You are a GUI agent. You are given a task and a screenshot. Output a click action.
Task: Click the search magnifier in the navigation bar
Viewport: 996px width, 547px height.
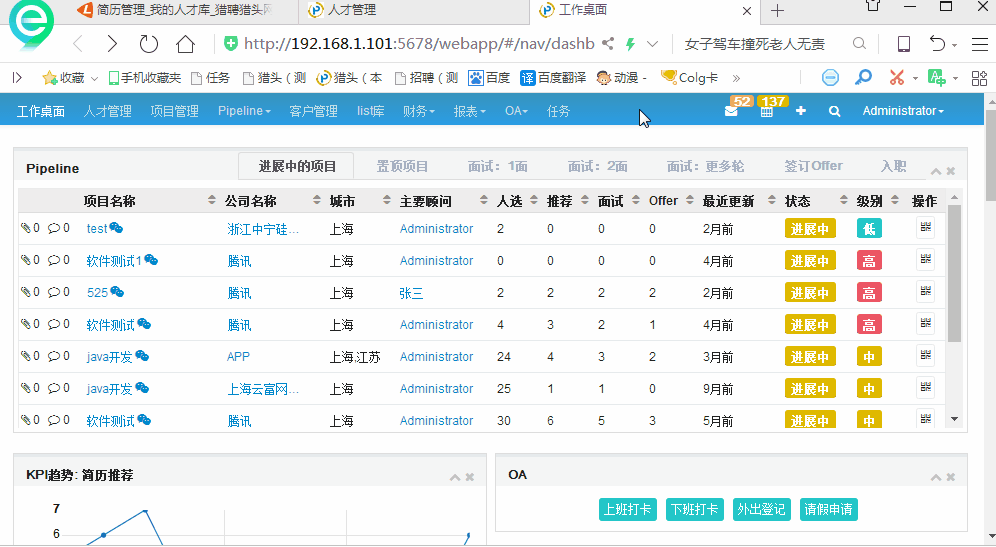[835, 111]
